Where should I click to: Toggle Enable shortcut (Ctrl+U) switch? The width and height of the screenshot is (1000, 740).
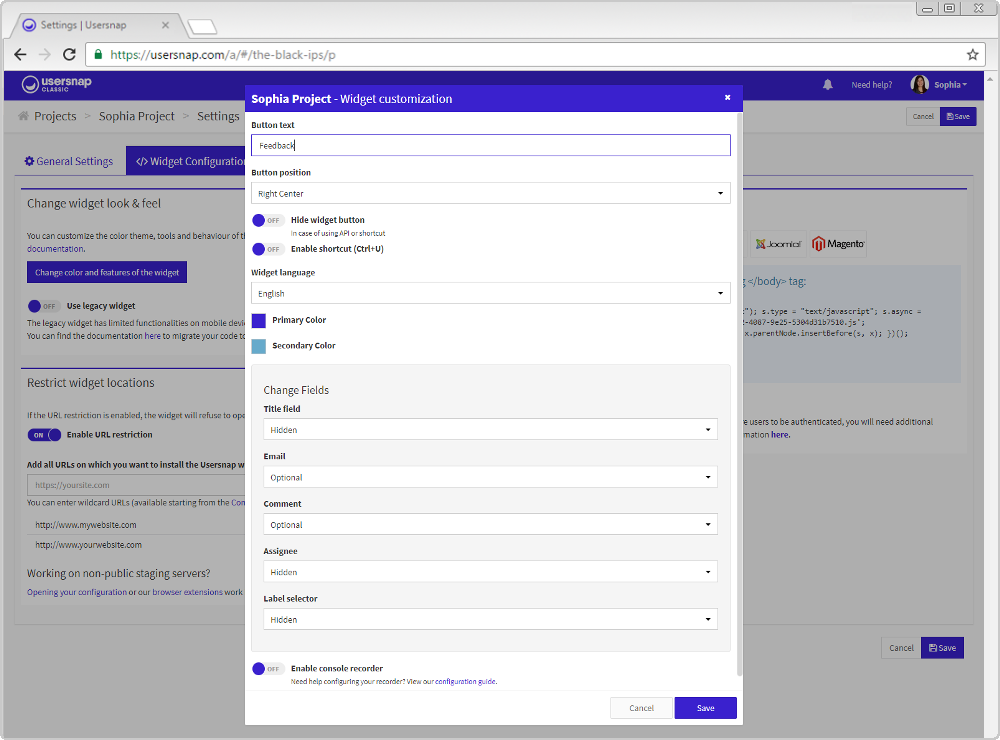pos(268,249)
